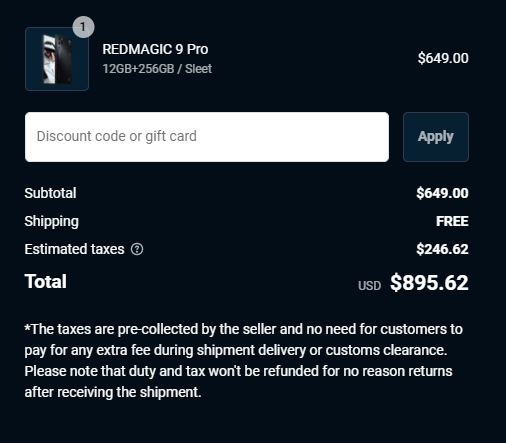Viewport: 506px width, 443px height.
Task: Click the 12GB+256GB / Sleet variant text
Action: [157, 69]
